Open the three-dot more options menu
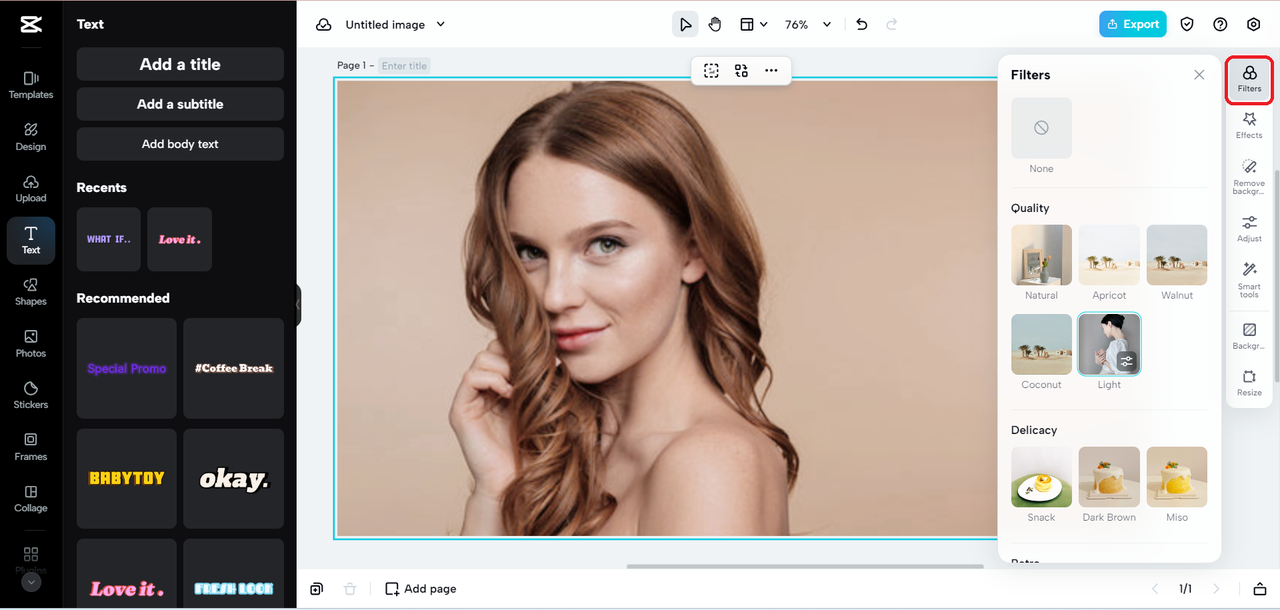The height and width of the screenshot is (610, 1280). 771,70
